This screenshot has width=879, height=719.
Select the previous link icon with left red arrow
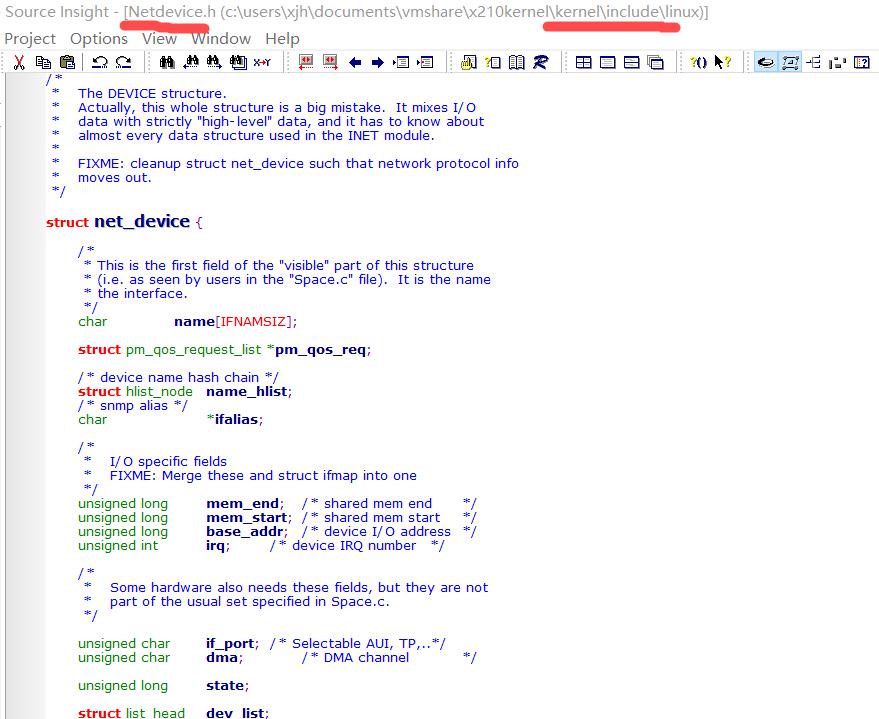click(306, 62)
